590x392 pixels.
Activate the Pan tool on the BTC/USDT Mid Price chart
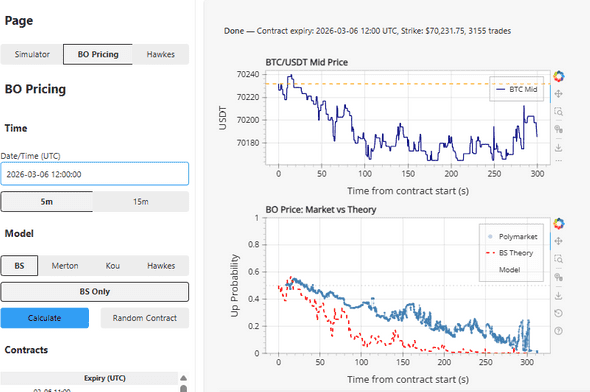[558, 94]
